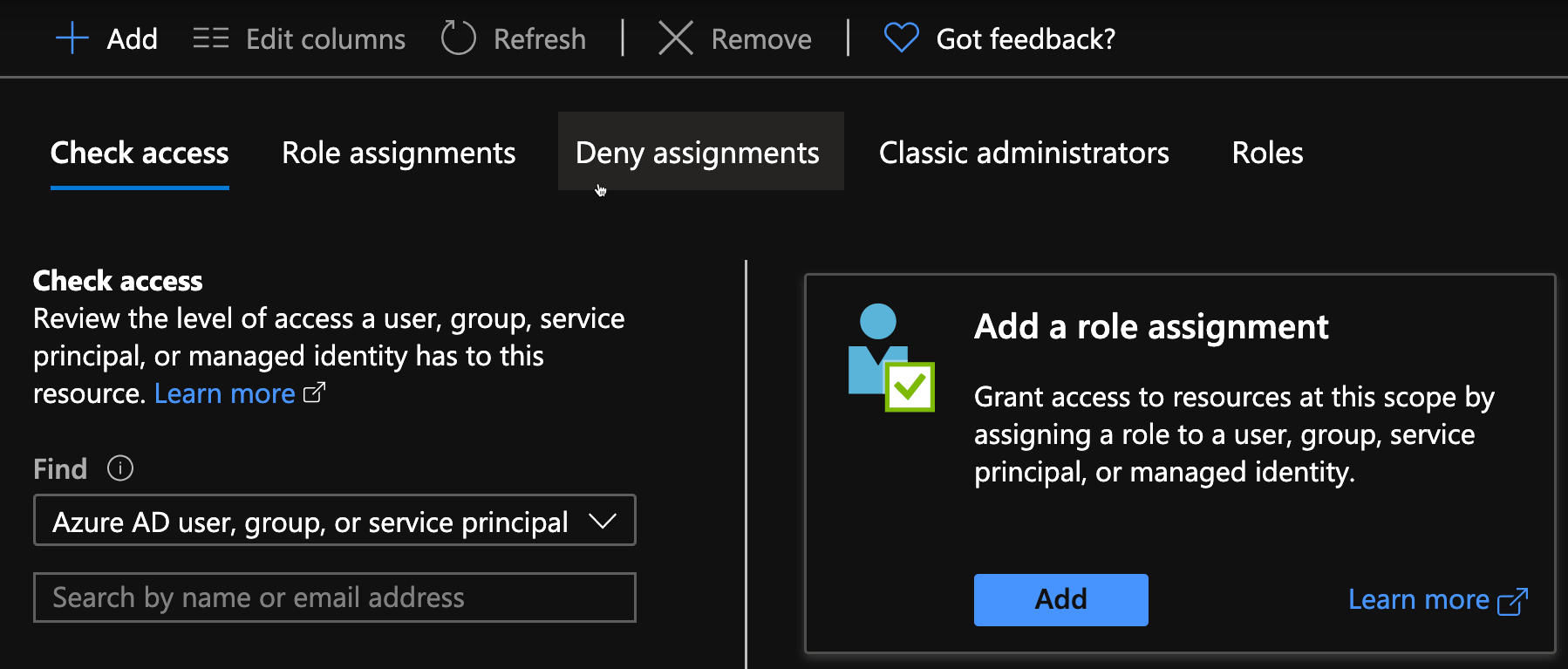Switch to the Role assignments tab
1568x669 pixels.
pyautogui.click(x=399, y=154)
